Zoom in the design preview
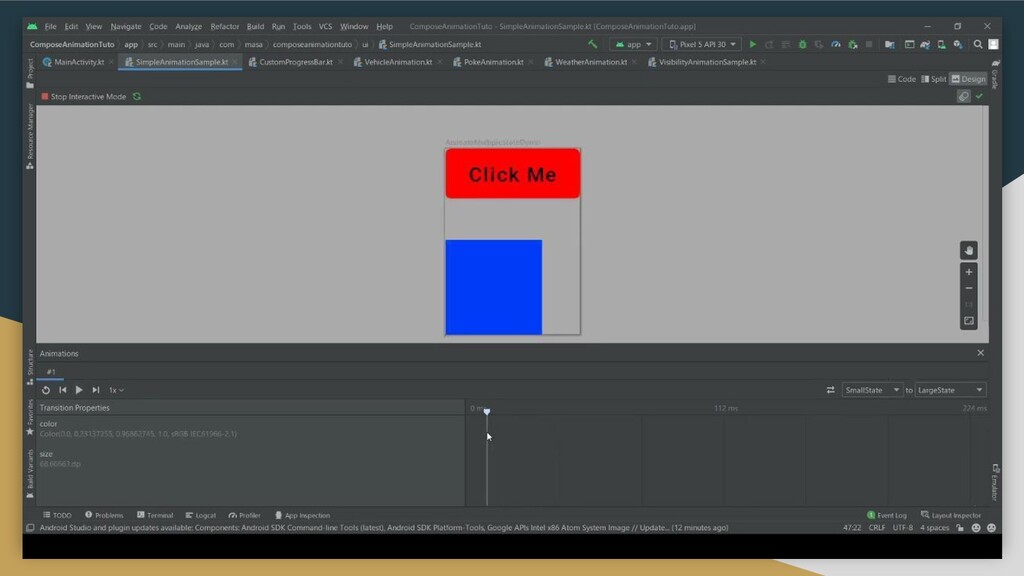Screen dimensions: 1024x576 (x=968, y=272)
